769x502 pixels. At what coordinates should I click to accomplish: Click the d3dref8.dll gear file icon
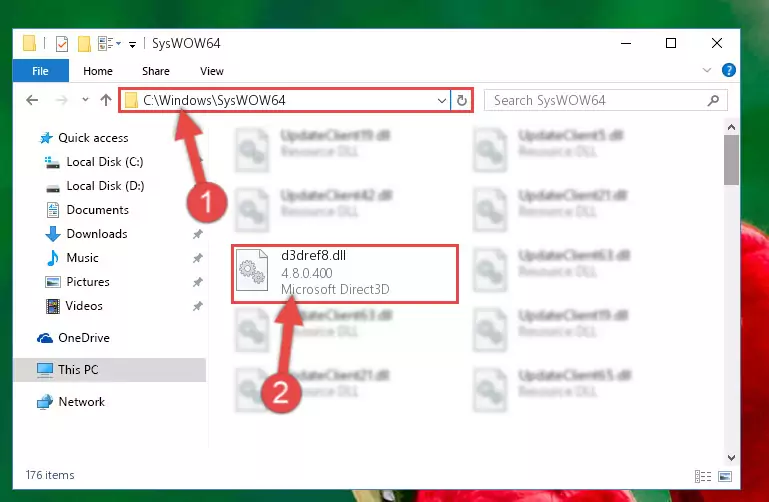252,271
